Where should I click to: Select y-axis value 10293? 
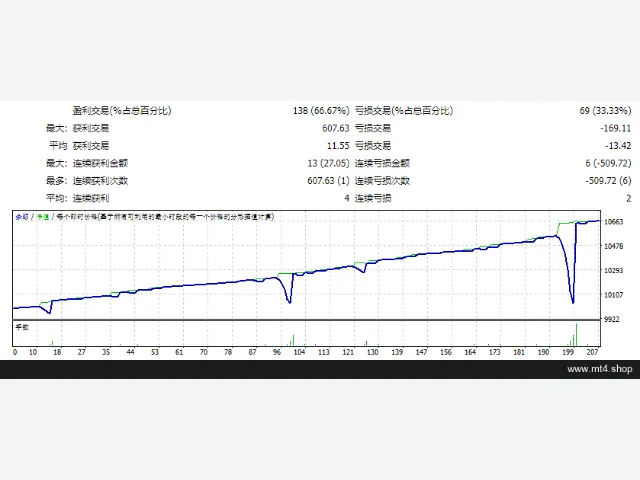tap(613, 270)
